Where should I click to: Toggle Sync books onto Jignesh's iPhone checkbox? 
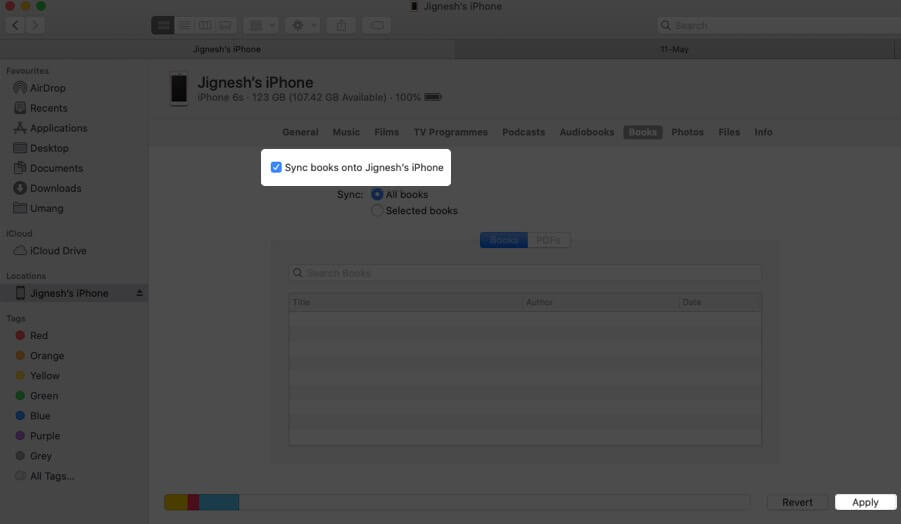pyautogui.click(x=276, y=167)
